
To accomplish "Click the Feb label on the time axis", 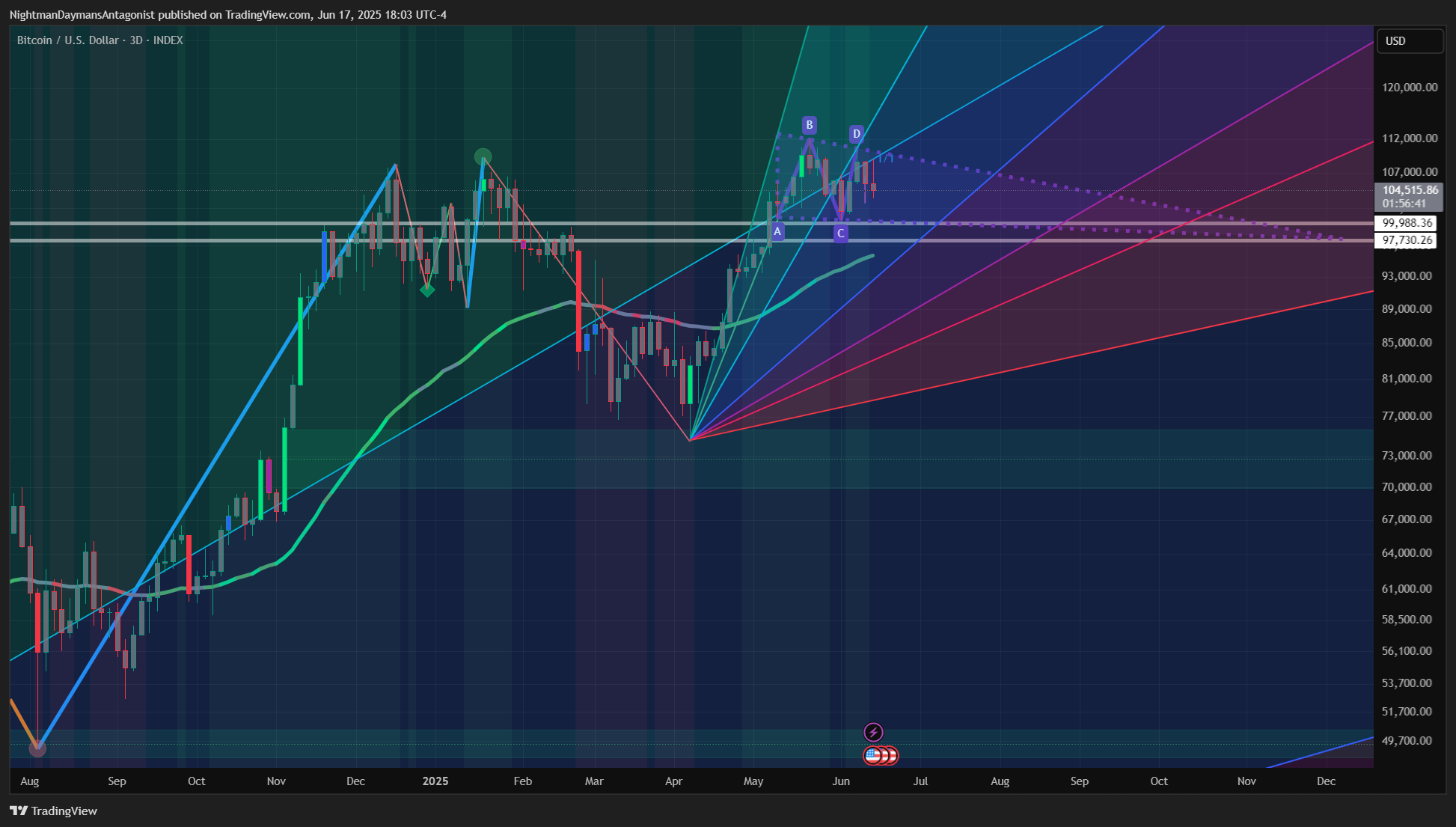I will [523, 781].
